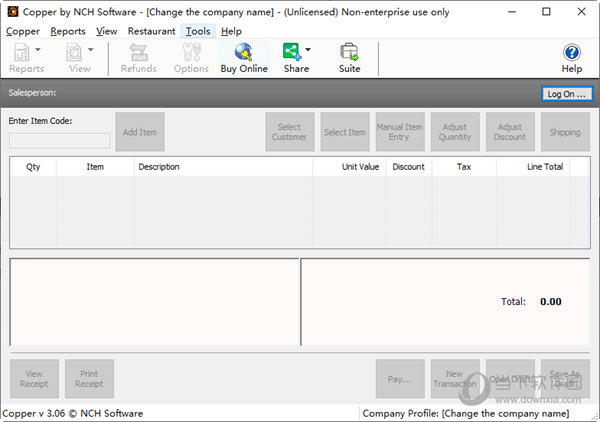Select the Line Total column header
Viewport: 600px width, 422px height.
point(533,167)
